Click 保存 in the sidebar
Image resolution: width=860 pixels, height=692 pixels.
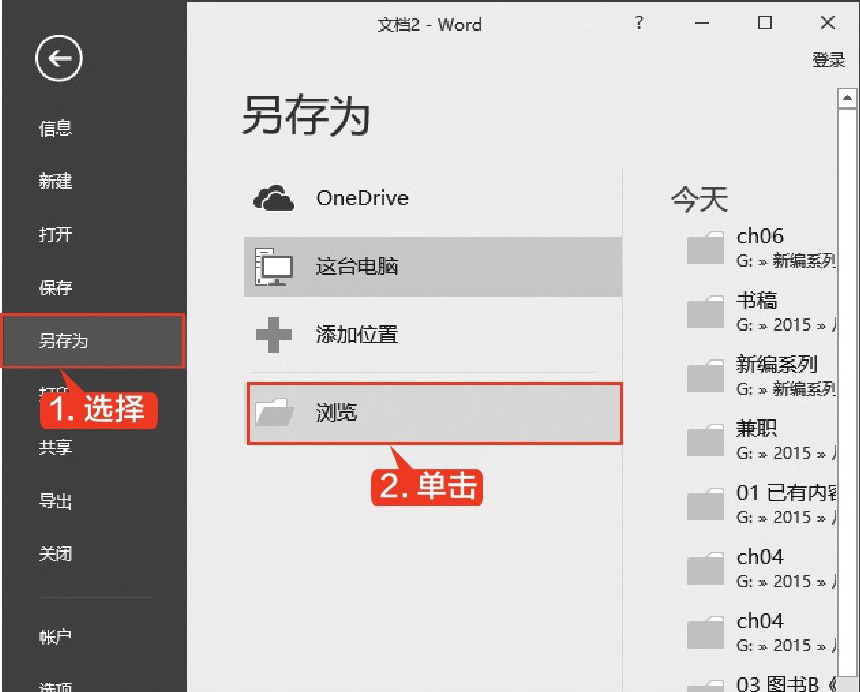click(x=56, y=288)
